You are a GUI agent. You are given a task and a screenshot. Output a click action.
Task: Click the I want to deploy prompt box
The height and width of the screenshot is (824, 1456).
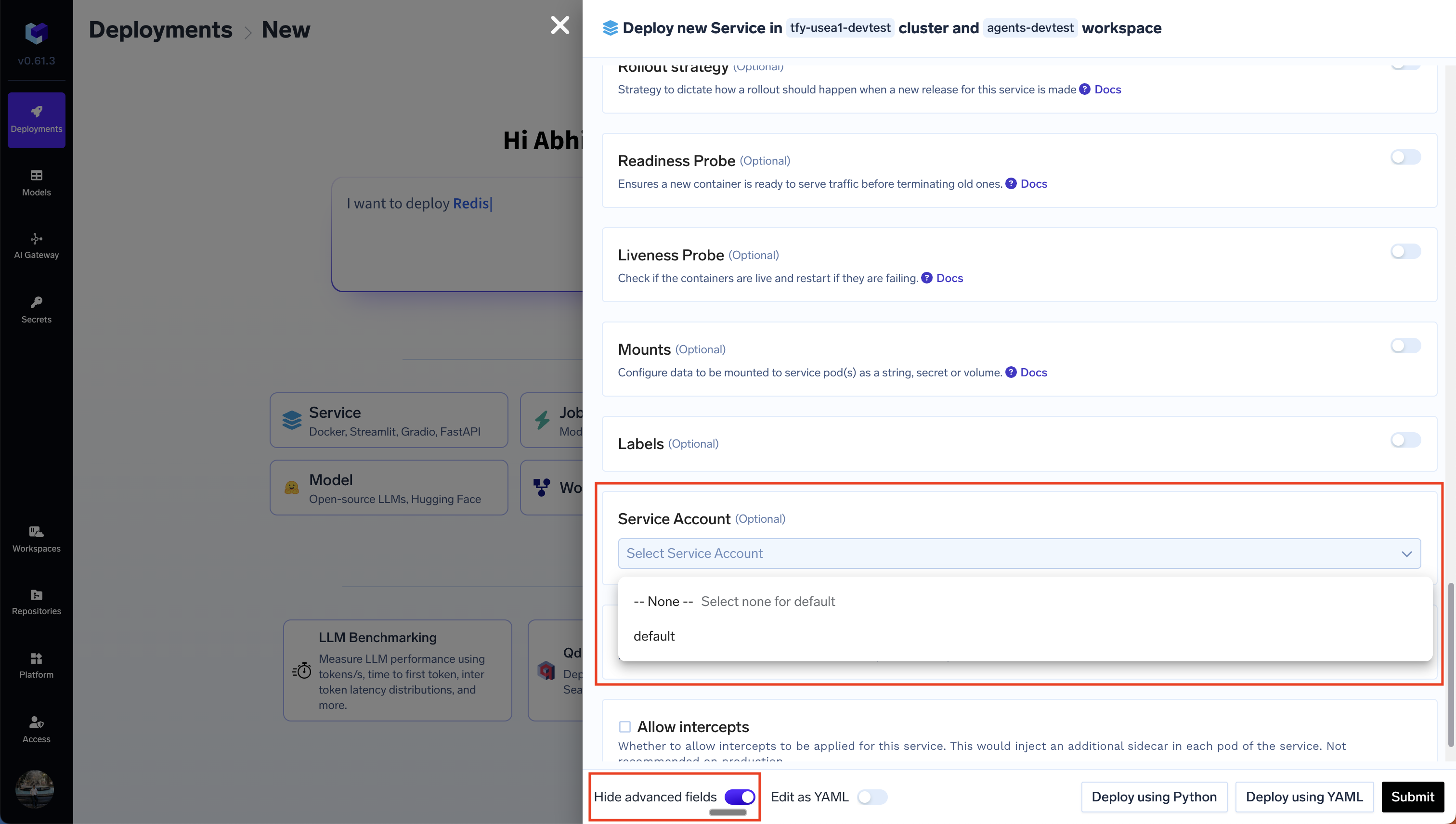tap(457, 234)
